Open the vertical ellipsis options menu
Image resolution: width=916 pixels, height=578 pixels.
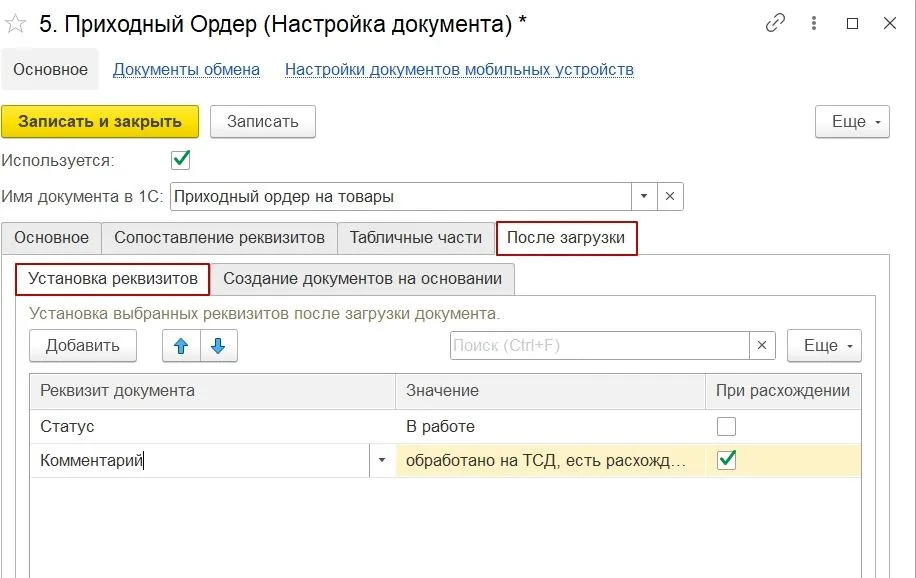coord(815,22)
